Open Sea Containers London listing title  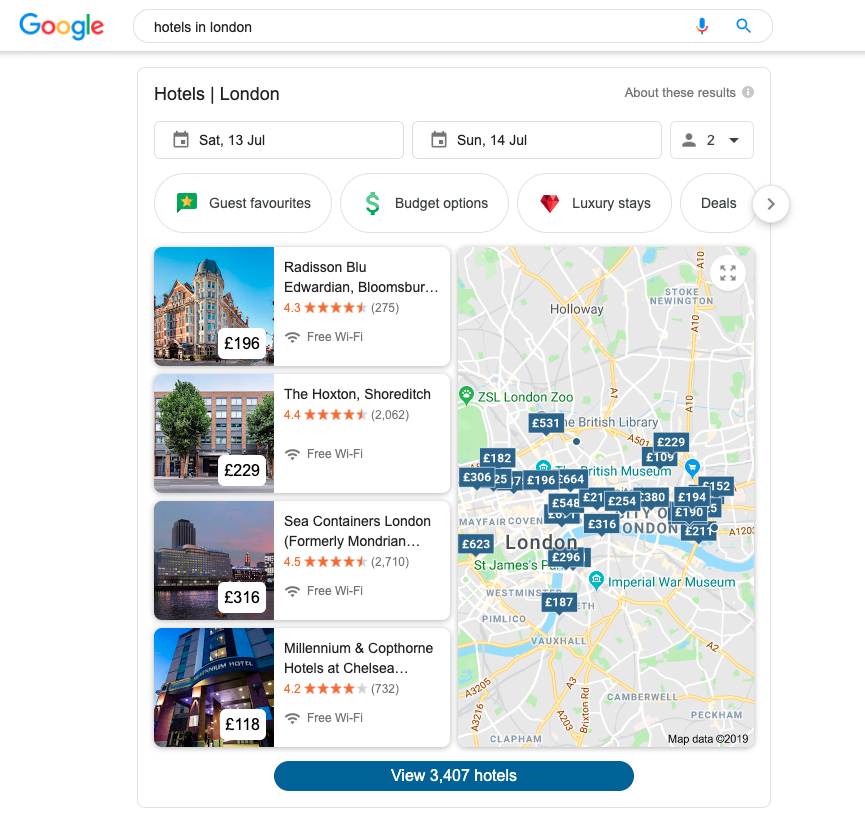pyautogui.click(x=357, y=531)
